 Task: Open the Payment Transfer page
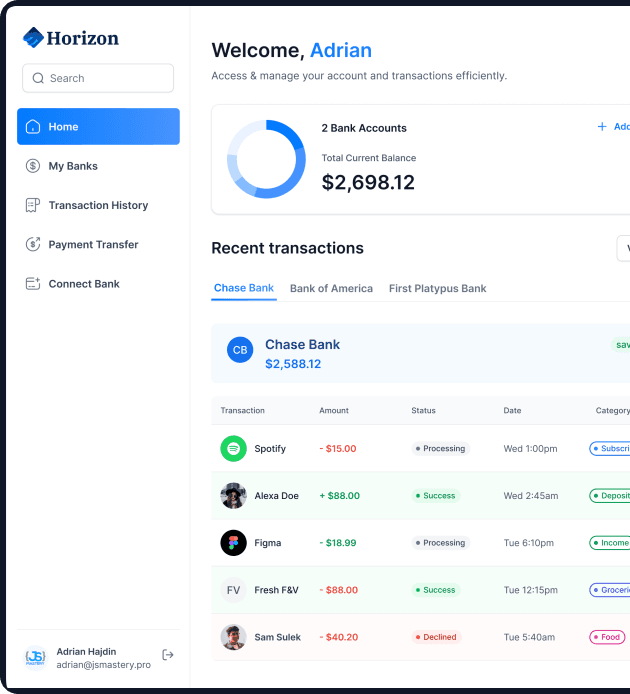click(93, 244)
